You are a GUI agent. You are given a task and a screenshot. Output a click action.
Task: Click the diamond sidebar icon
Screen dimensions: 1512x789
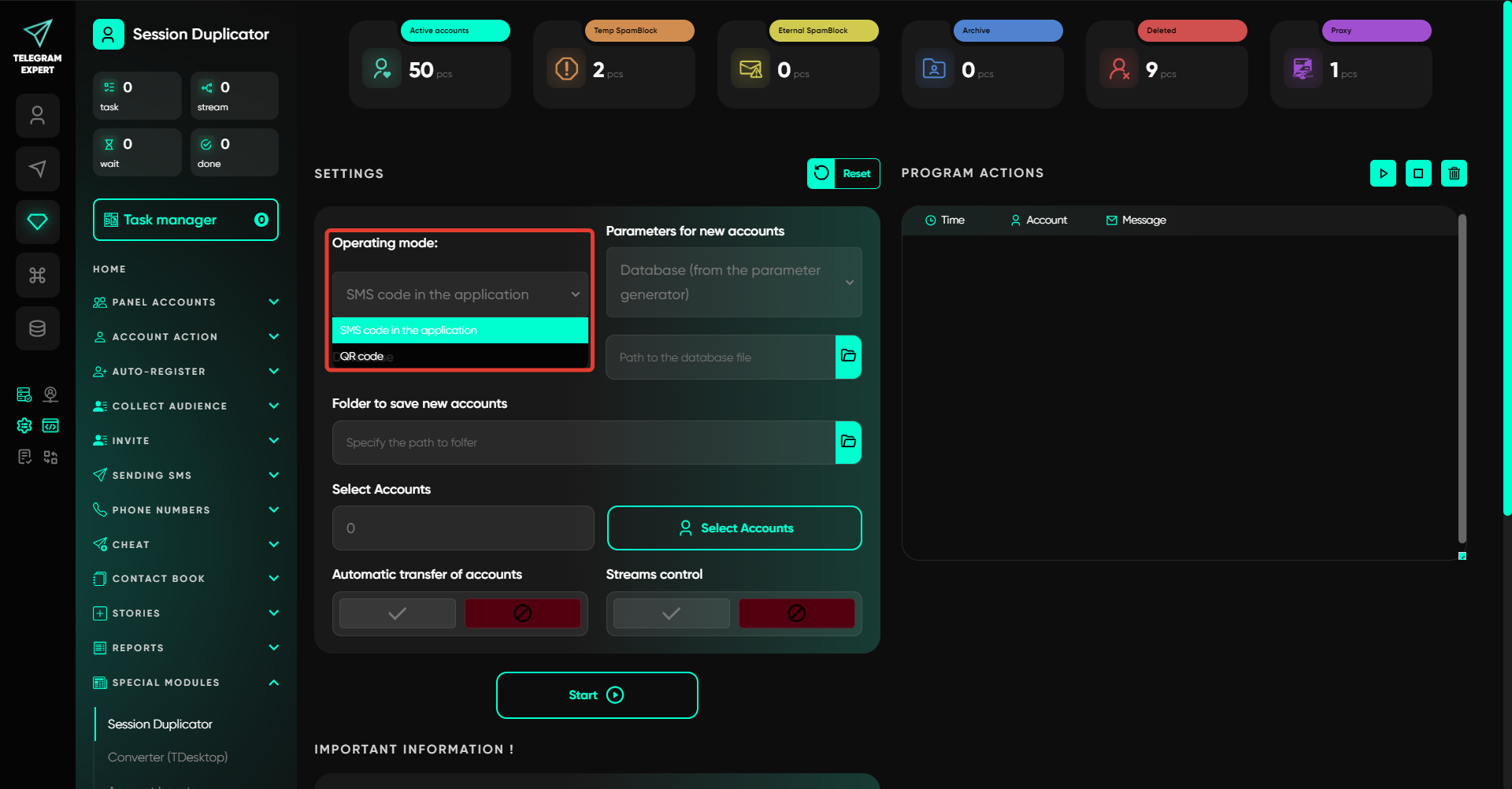tap(37, 222)
